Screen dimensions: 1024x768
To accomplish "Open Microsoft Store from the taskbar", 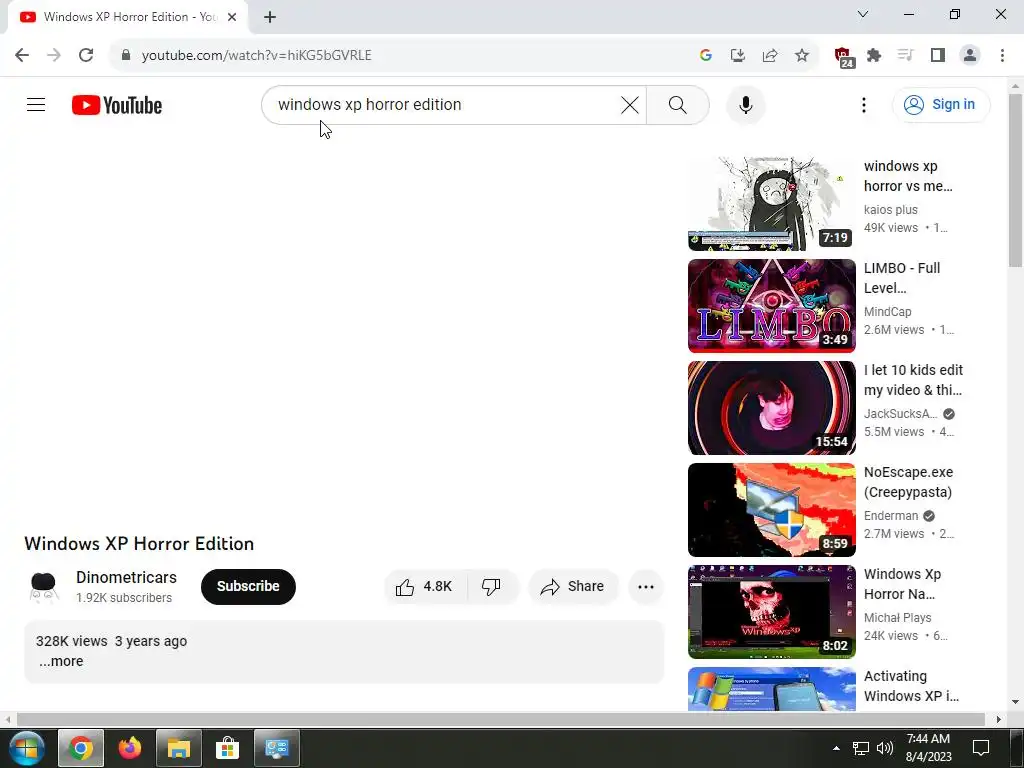I will 227,748.
